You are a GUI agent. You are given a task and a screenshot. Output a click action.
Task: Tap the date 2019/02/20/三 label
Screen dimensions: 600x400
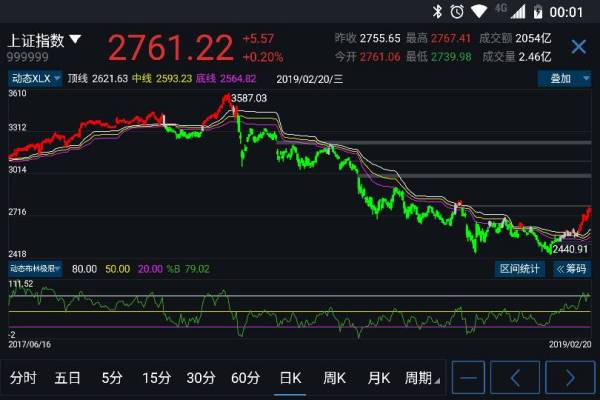(x=310, y=79)
